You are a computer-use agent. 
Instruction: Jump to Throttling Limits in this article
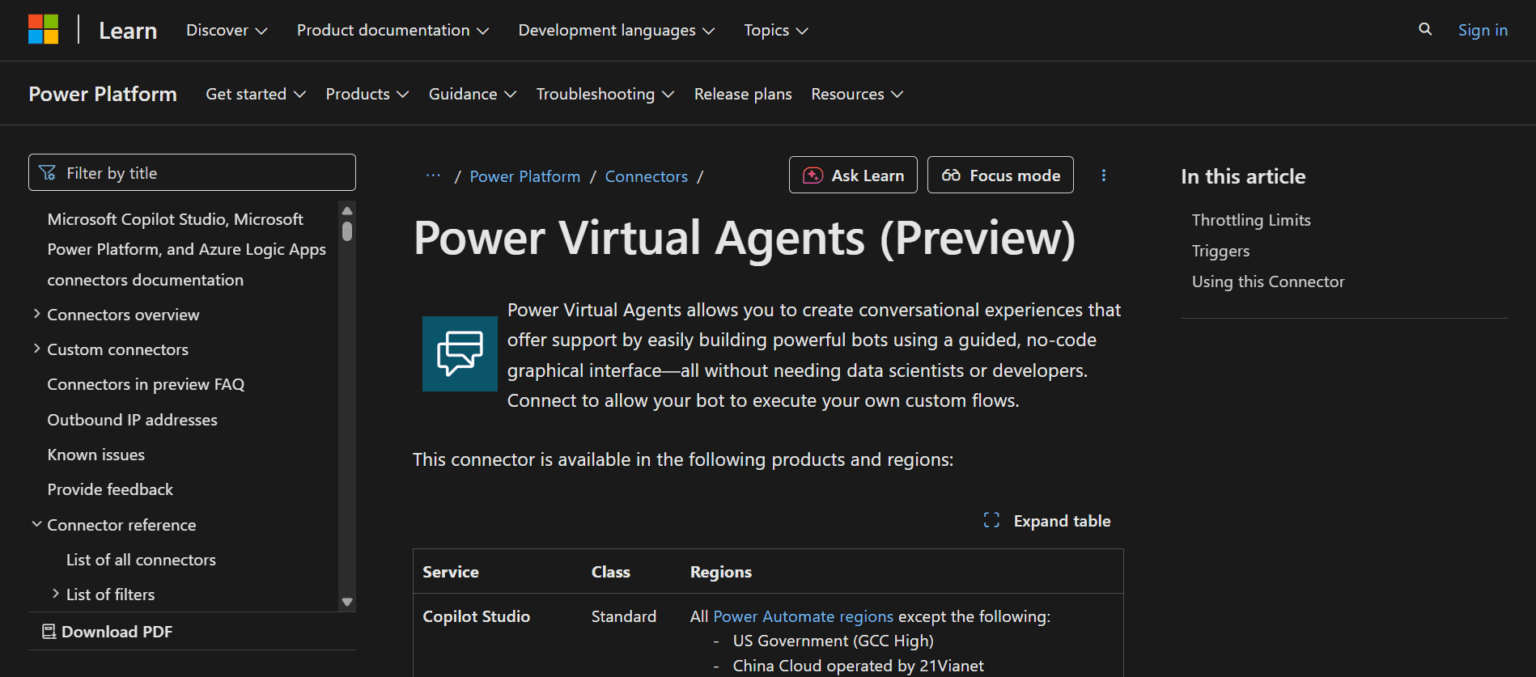(1251, 219)
